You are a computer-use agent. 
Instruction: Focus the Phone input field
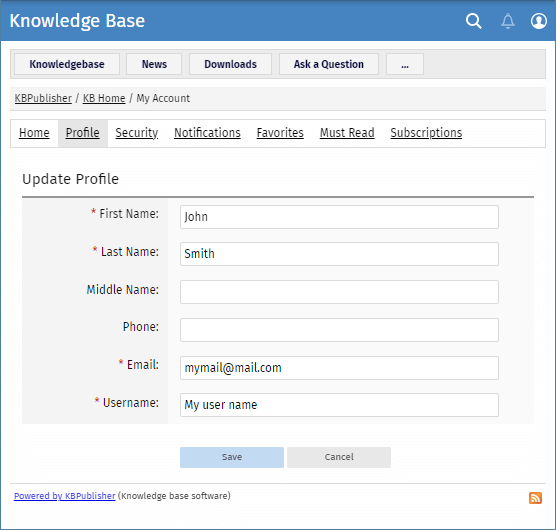(x=339, y=330)
